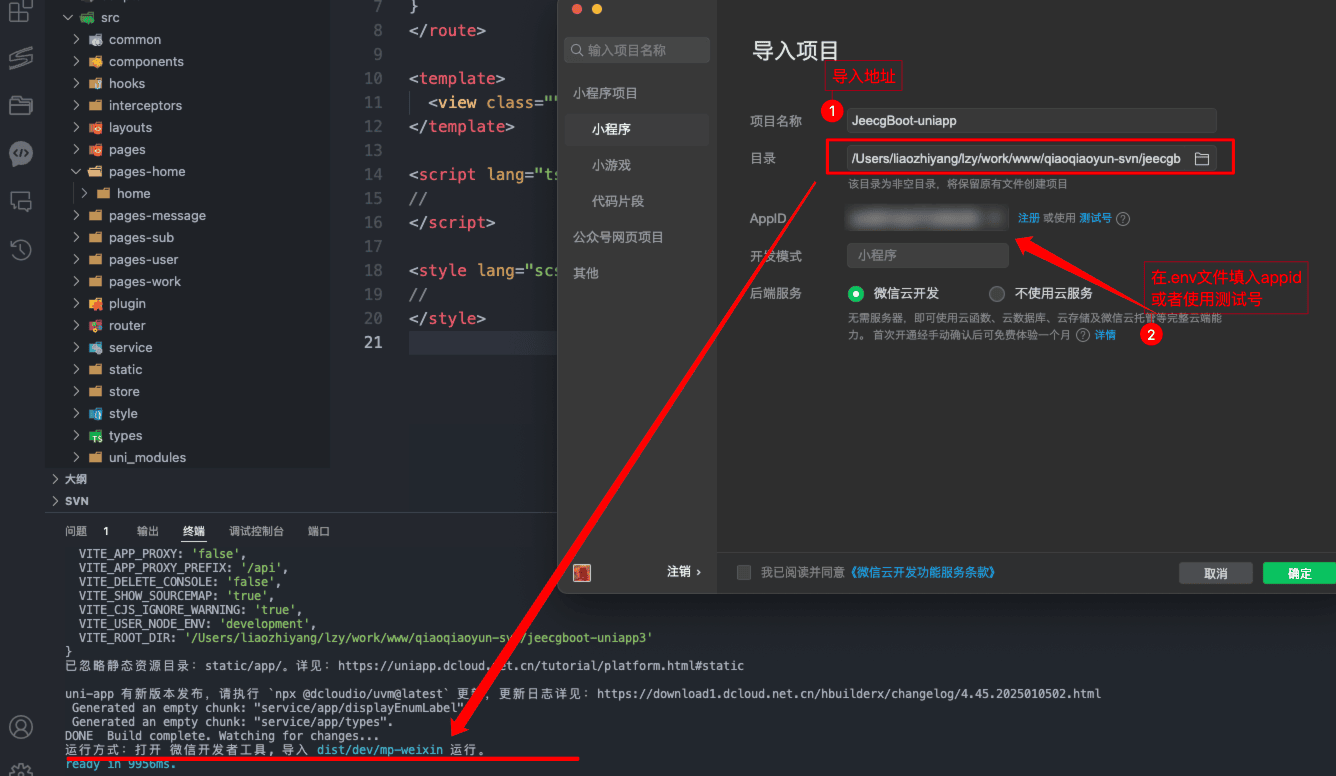
Task: Switch to the 调试控制台 panel tab
Action: (256, 531)
